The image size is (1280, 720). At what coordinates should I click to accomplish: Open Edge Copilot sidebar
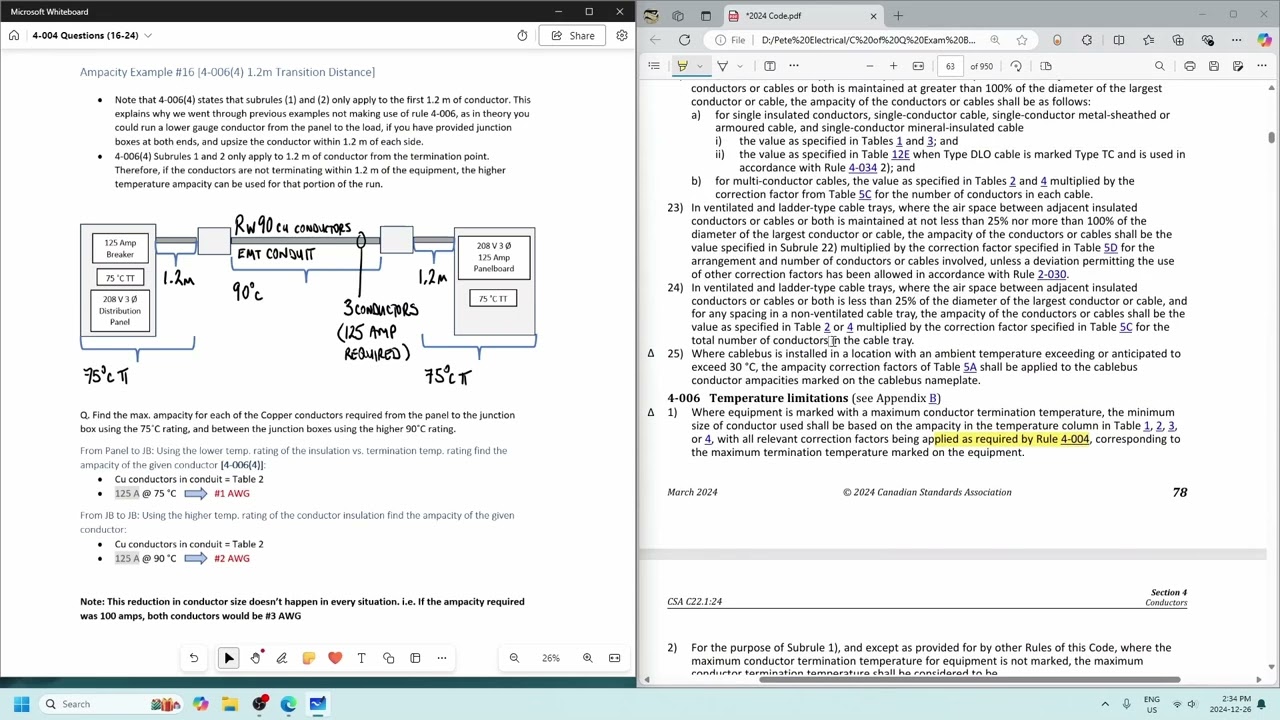1265,40
